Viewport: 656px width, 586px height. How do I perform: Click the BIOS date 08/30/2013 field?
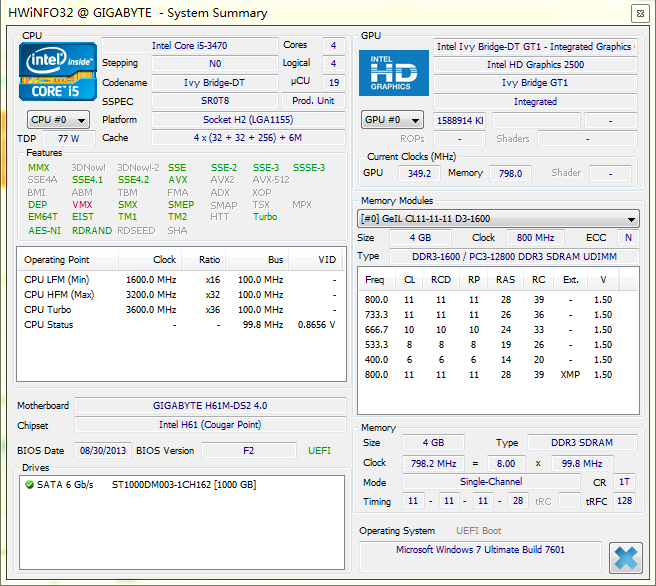(103, 450)
